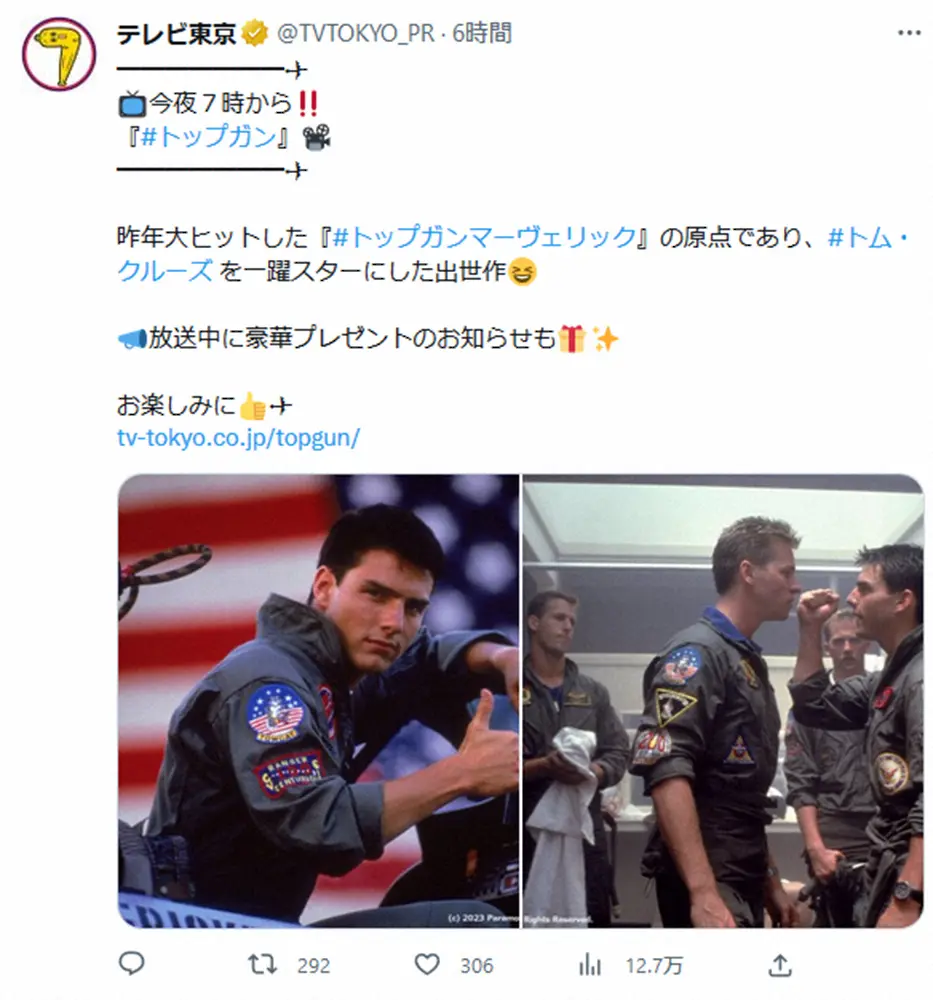Retweet the post using the retweet icon

coord(262,964)
